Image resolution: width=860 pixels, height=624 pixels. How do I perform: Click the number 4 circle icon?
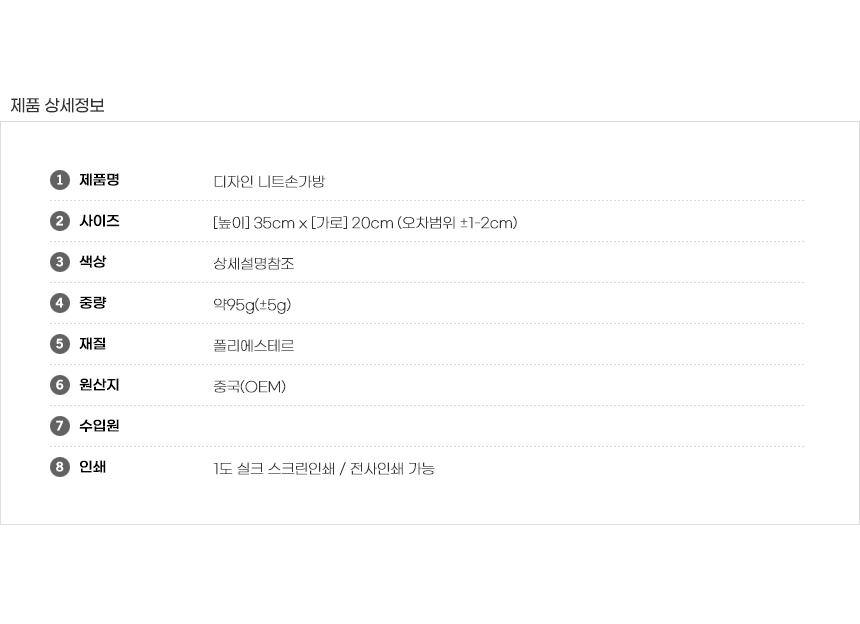pos(60,303)
